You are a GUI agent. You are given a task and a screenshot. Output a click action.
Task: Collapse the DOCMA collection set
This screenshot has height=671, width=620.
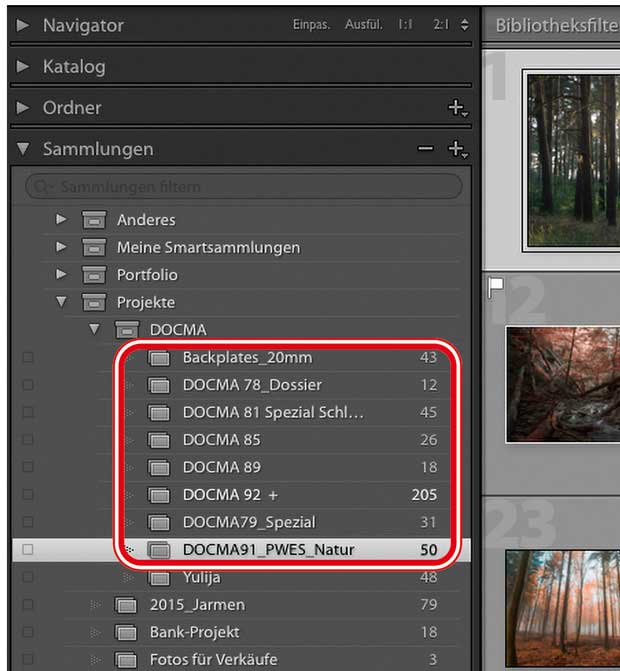[x=94, y=330]
